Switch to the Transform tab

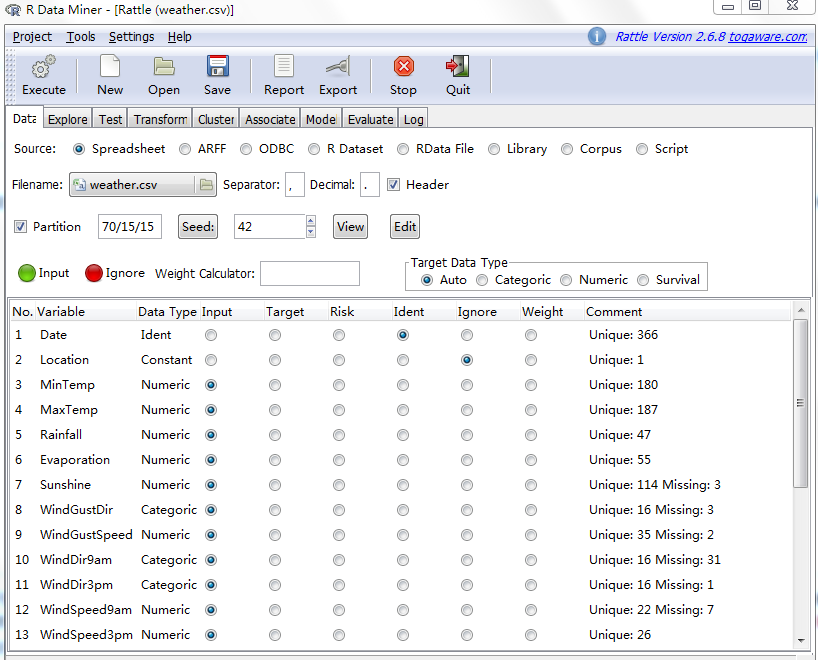(160, 119)
